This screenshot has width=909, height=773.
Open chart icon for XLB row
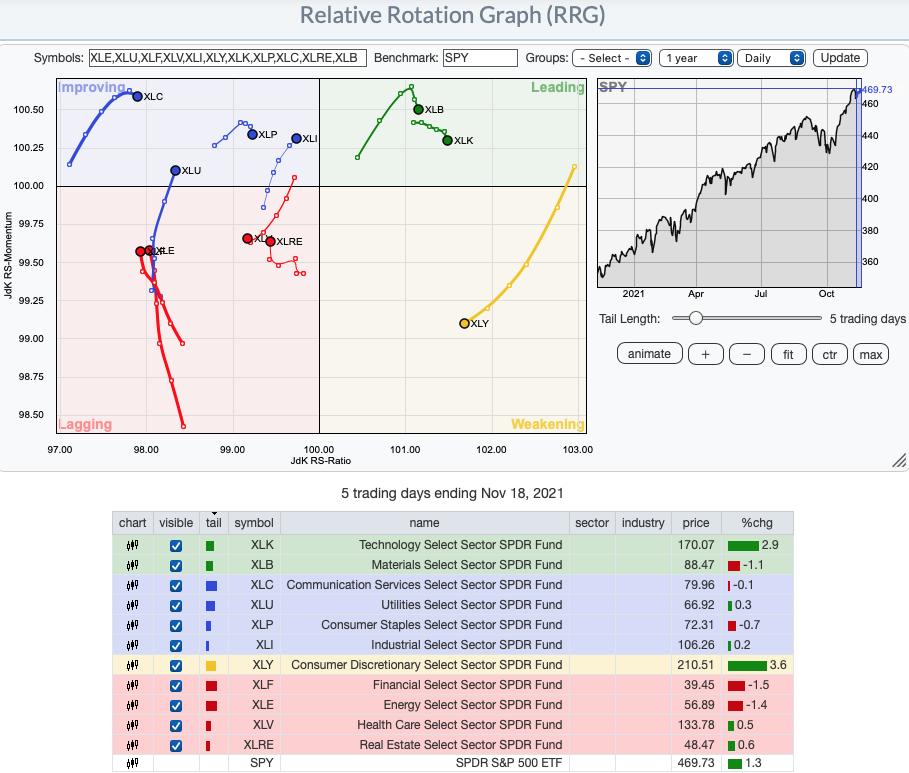click(132, 565)
